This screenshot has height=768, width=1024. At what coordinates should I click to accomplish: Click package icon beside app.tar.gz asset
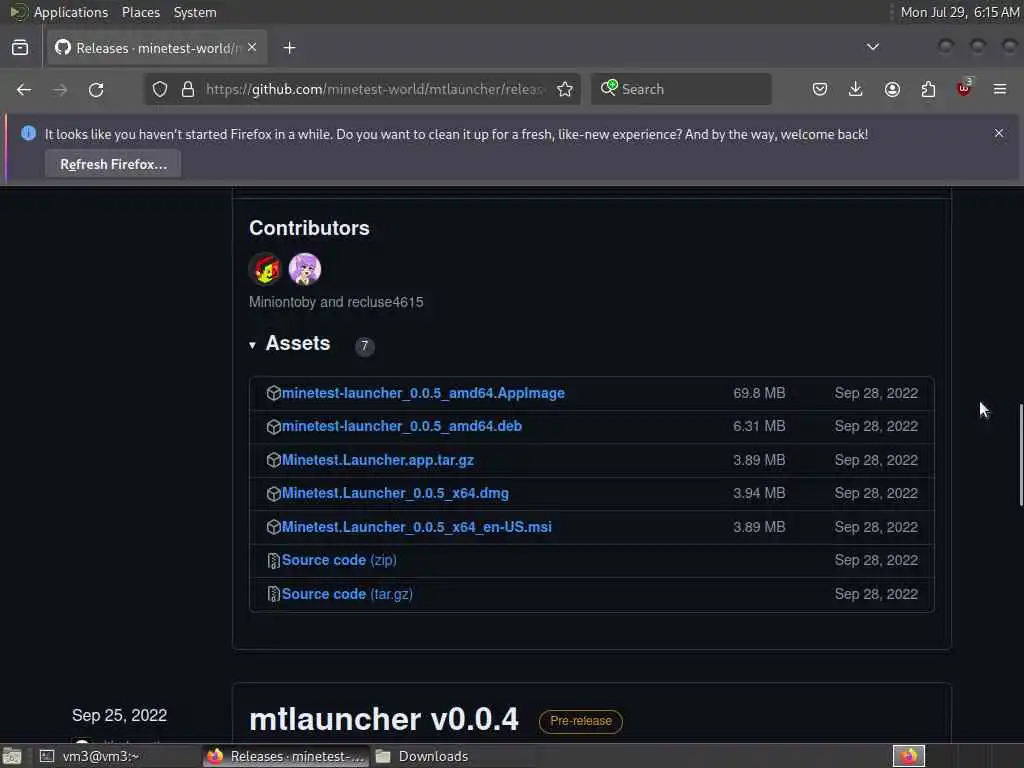[274, 460]
